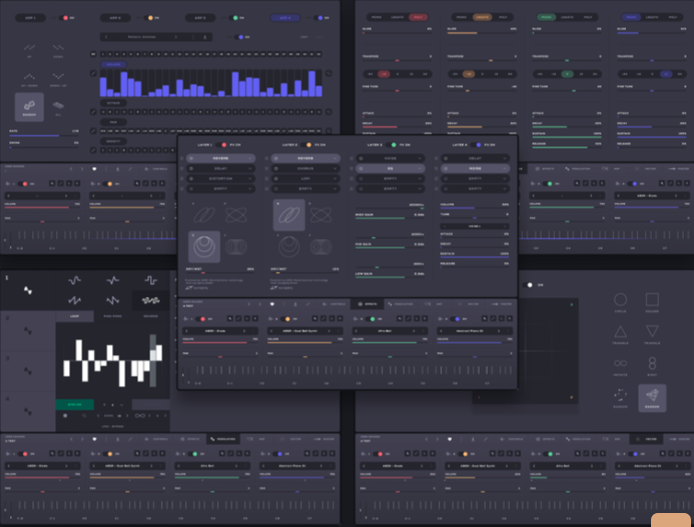Toggle ARP 3 on/off switch

[234, 18]
